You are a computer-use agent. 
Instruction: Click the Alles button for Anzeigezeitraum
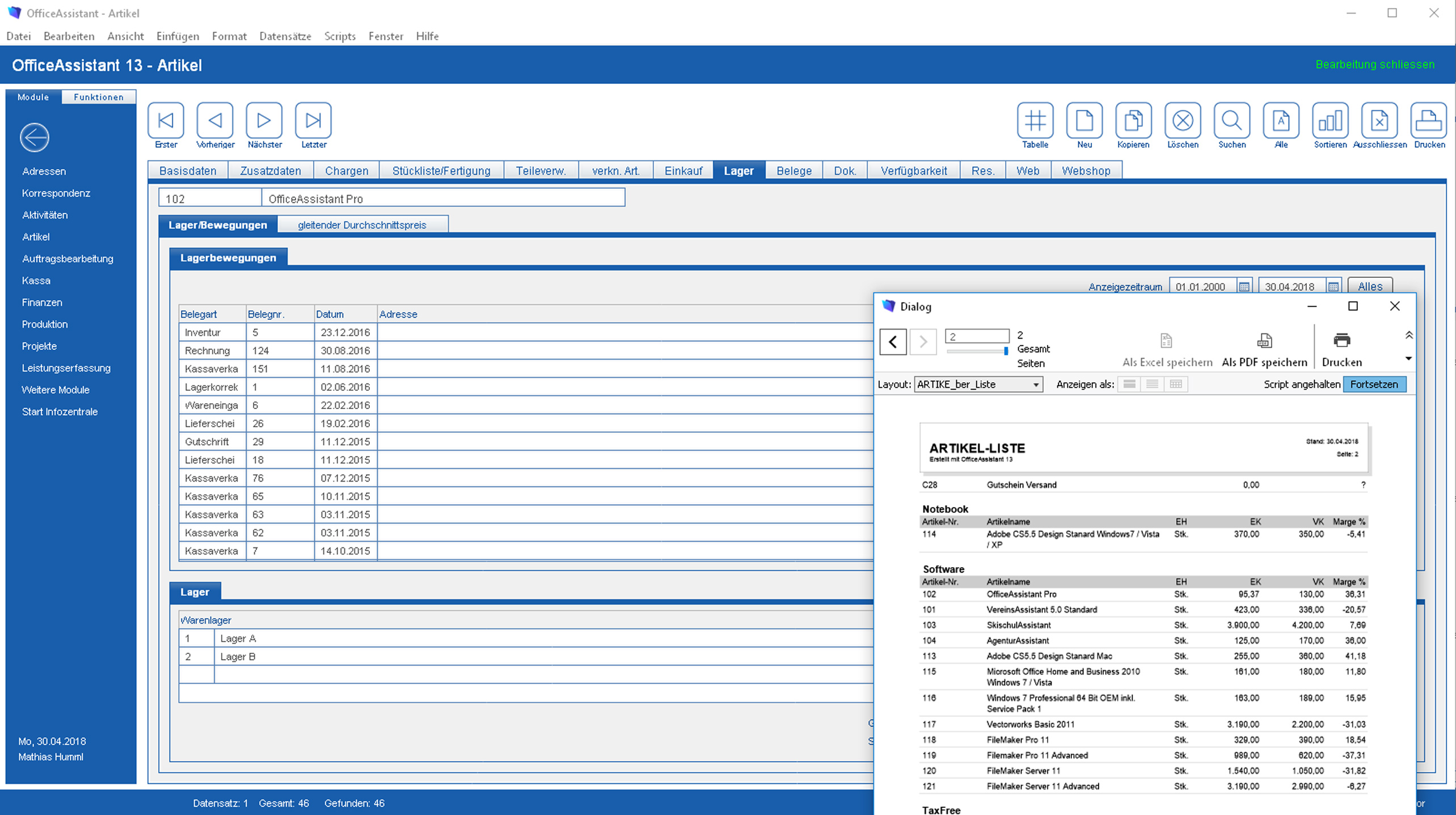point(1369,287)
